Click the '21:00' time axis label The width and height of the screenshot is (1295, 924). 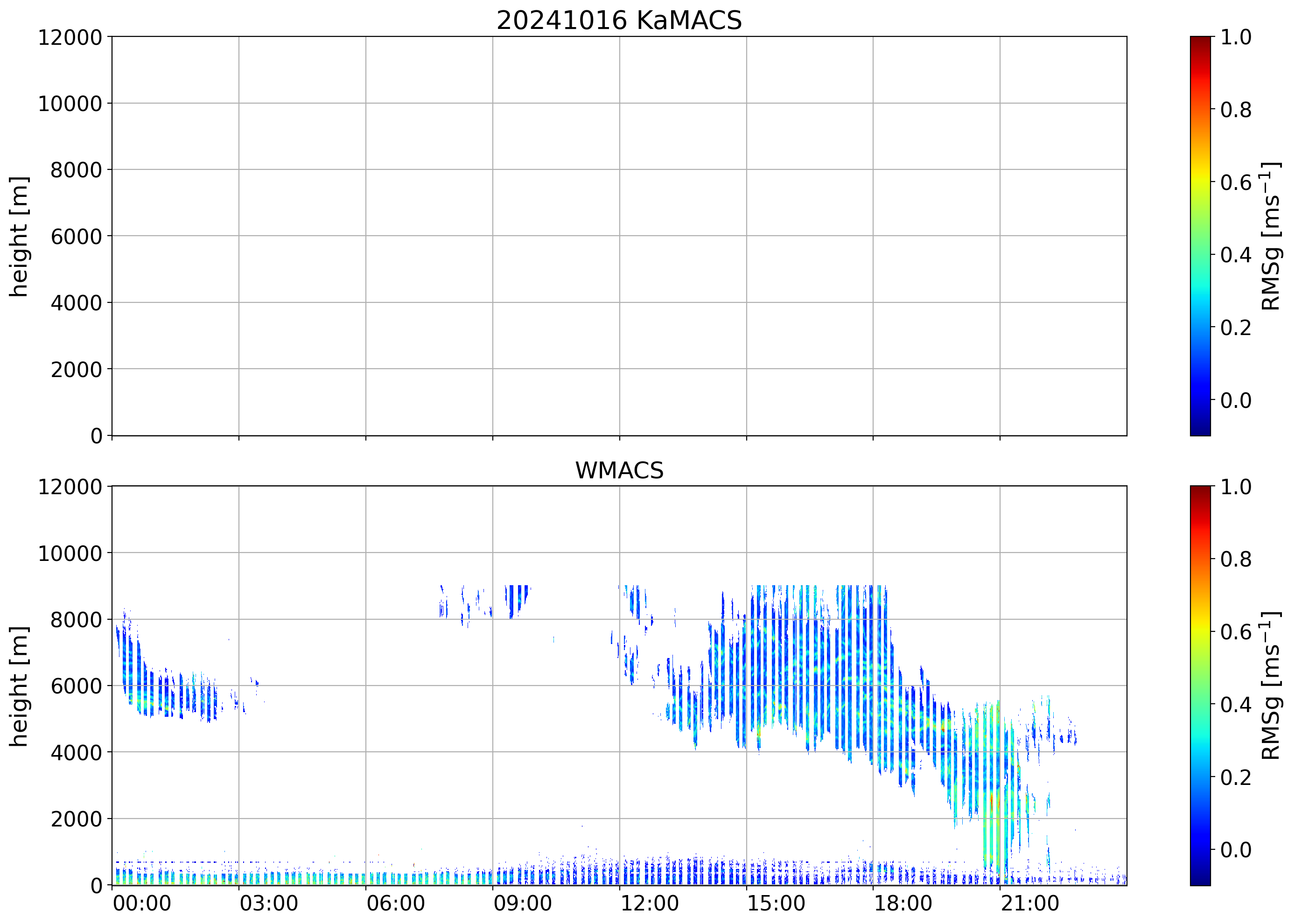[x=1030, y=904]
